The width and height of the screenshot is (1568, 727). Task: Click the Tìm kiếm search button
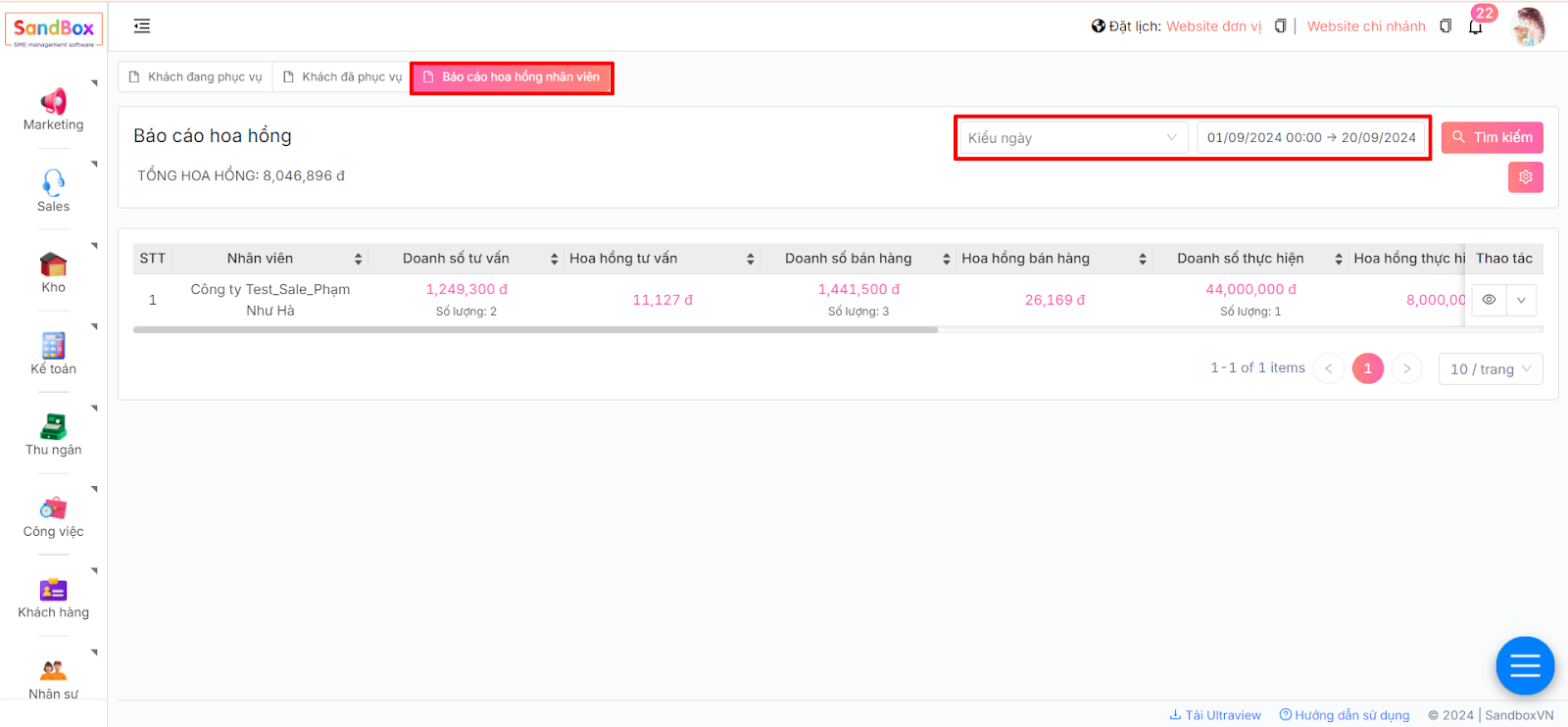1492,138
